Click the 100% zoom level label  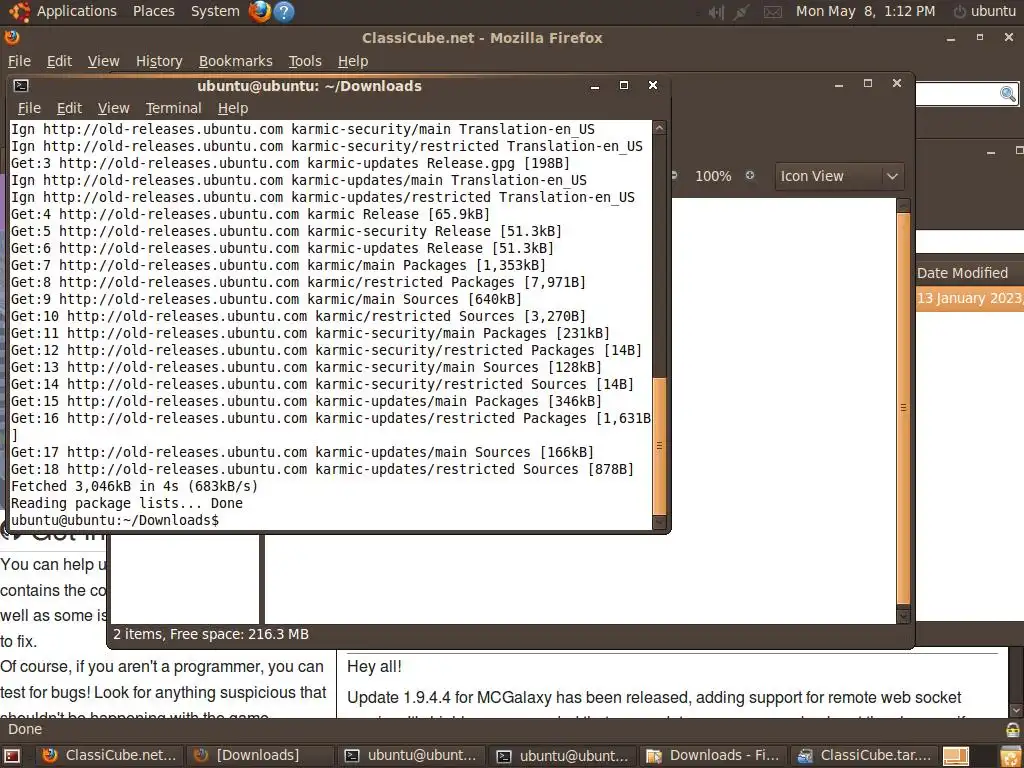(x=713, y=176)
